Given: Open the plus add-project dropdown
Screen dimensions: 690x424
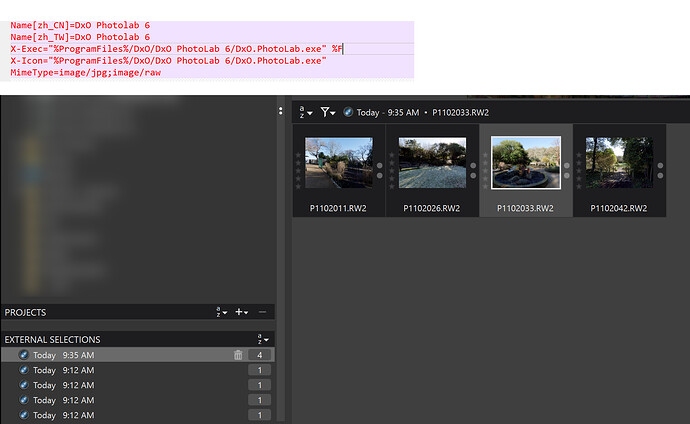Looking at the screenshot, I should pos(242,312).
